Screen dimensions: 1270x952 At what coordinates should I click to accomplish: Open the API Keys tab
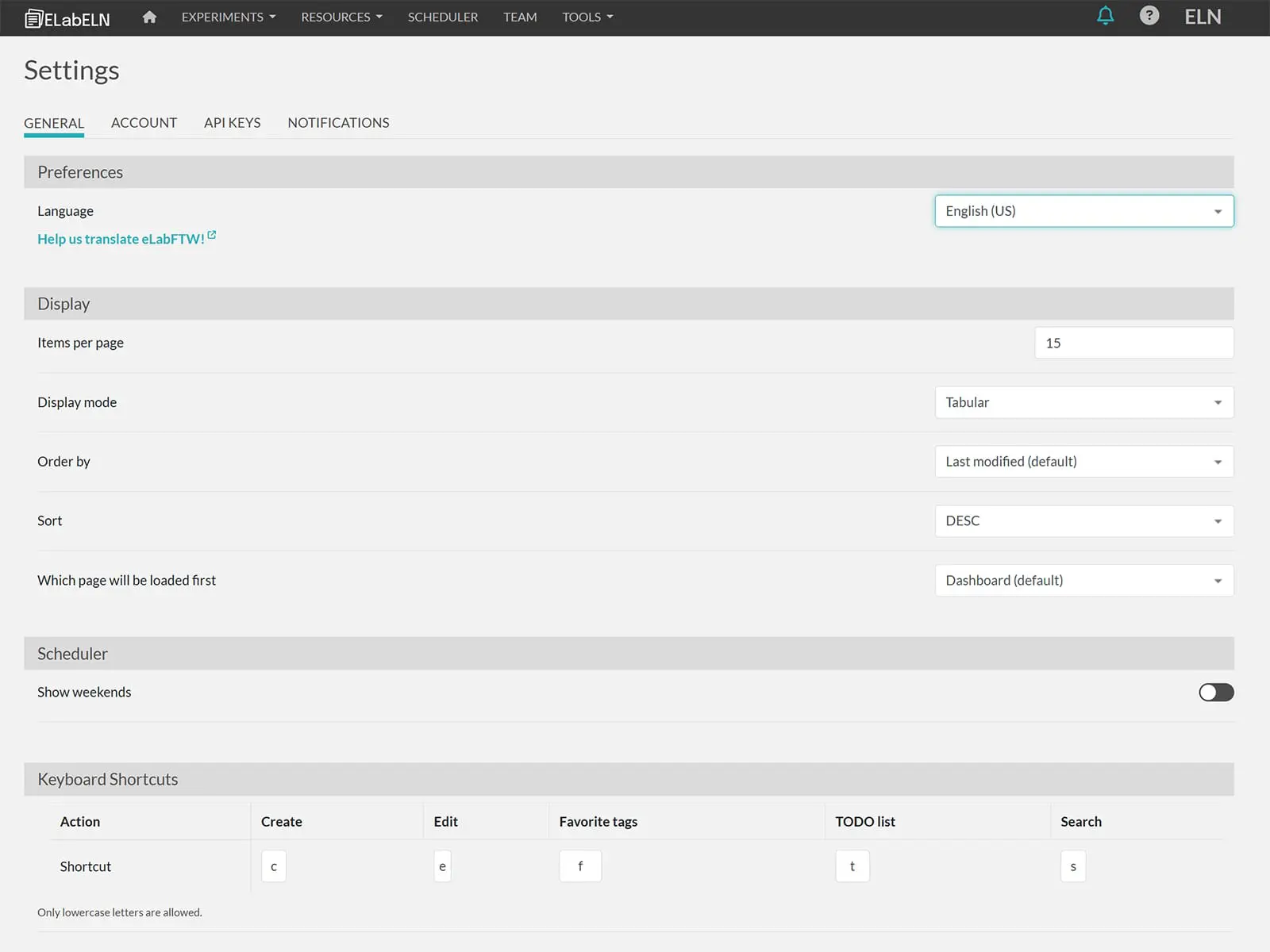point(232,123)
